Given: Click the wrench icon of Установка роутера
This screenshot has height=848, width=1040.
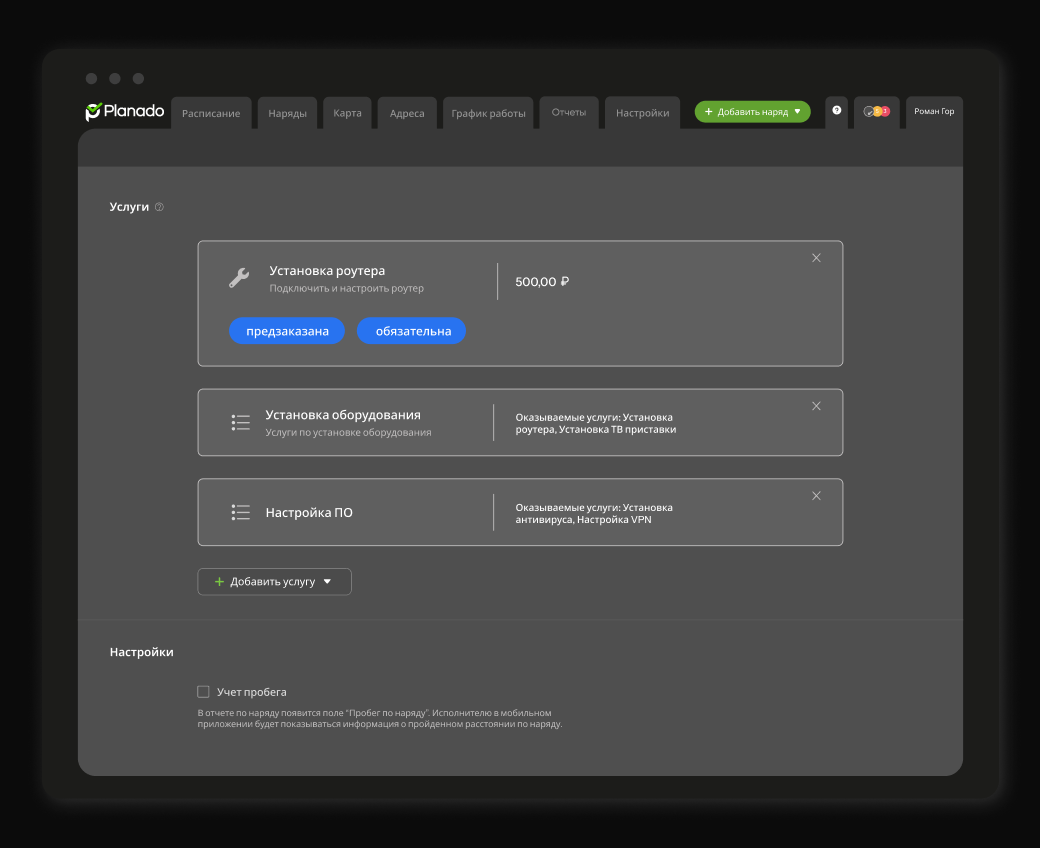Looking at the screenshot, I should pyautogui.click(x=239, y=278).
